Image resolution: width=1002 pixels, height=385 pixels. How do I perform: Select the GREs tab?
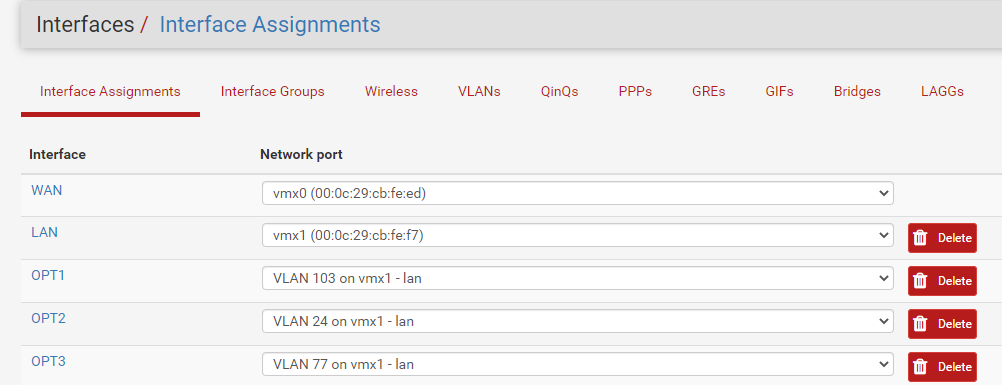(709, 91)
